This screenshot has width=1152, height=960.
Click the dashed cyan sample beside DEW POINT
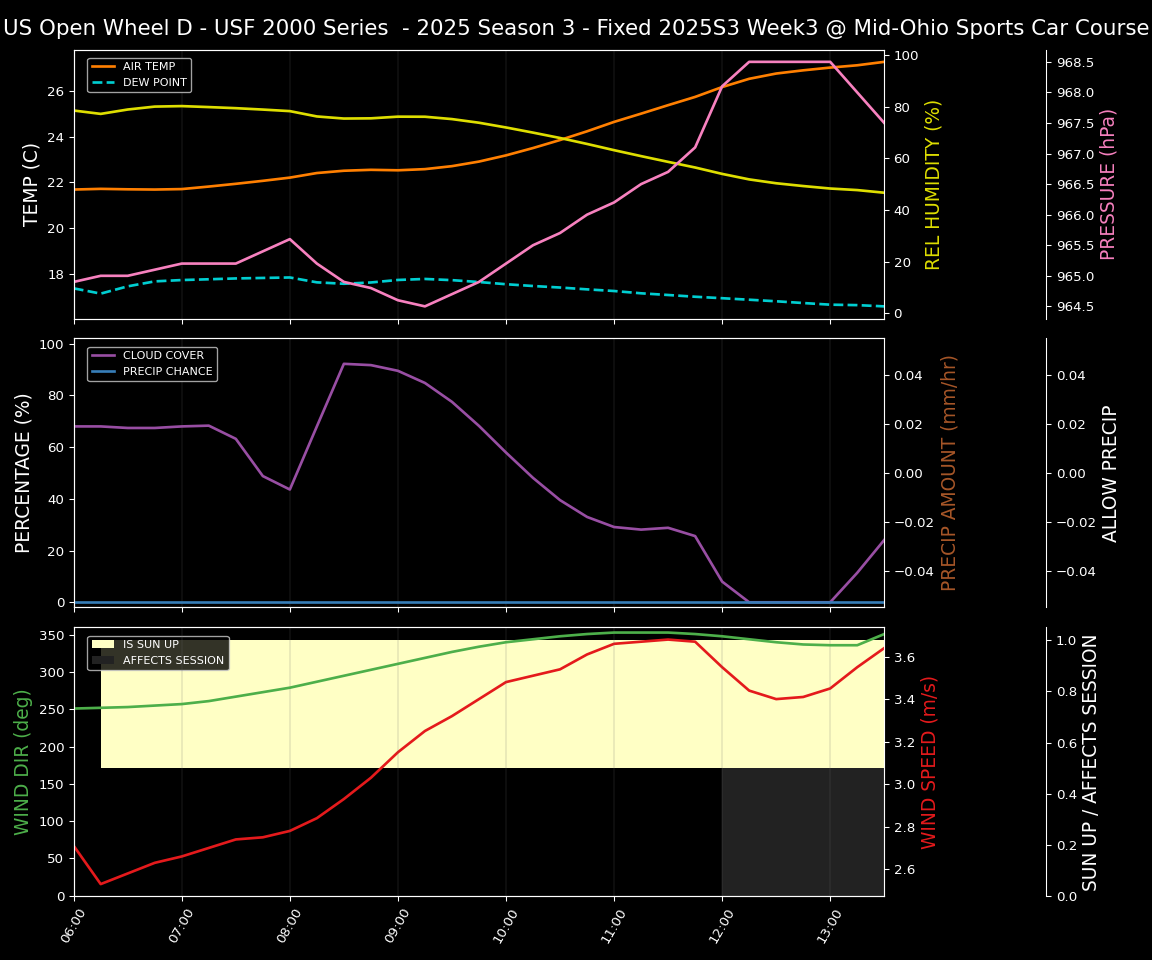click(x=104, y=82)
